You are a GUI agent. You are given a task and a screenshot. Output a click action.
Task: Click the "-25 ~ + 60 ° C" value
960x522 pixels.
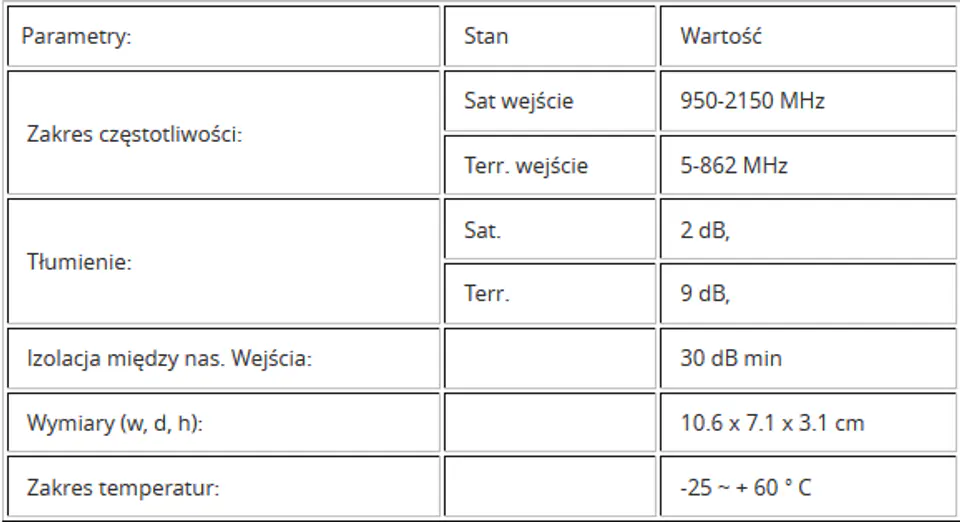click(746, 488)
